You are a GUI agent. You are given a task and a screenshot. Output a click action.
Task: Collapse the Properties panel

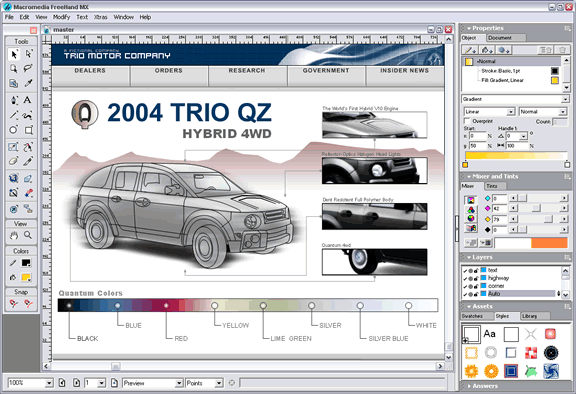[469, 28]
